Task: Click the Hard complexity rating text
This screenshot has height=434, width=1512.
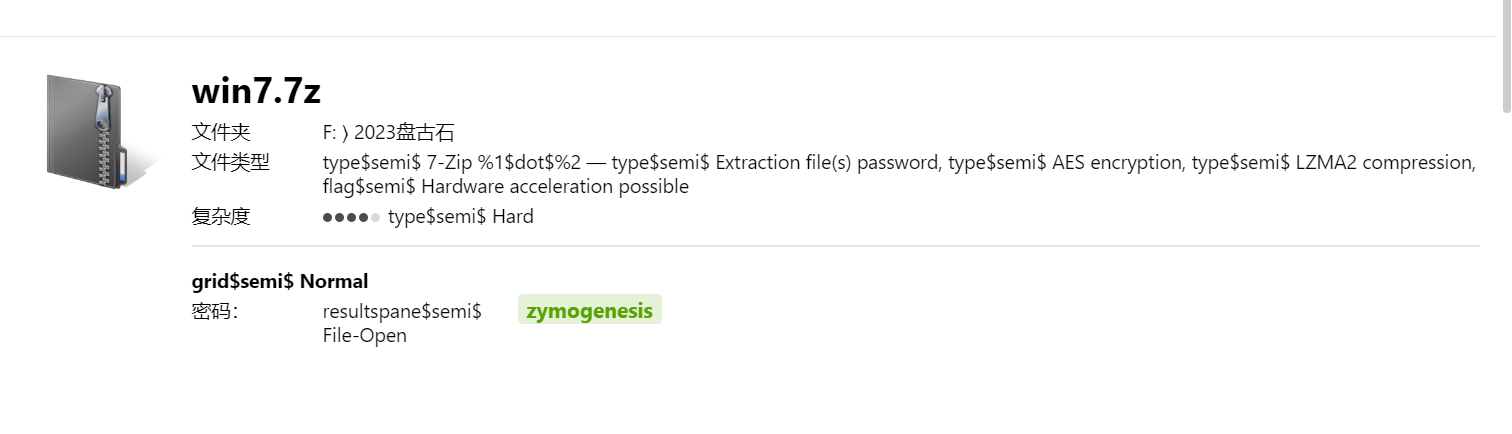Action: click(461, 217)
